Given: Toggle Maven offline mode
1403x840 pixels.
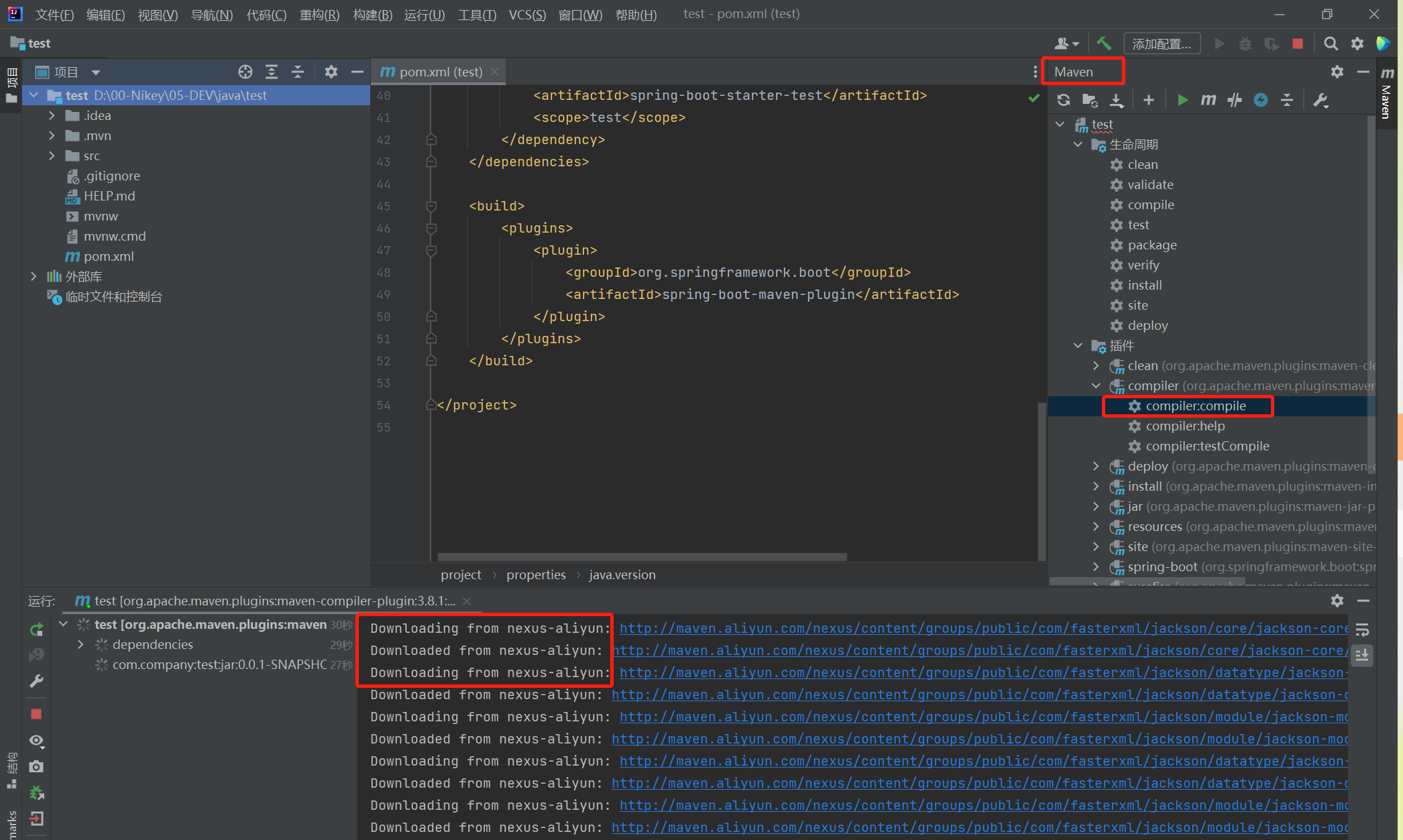Looking at the screenshot, I should (1235, 100).
